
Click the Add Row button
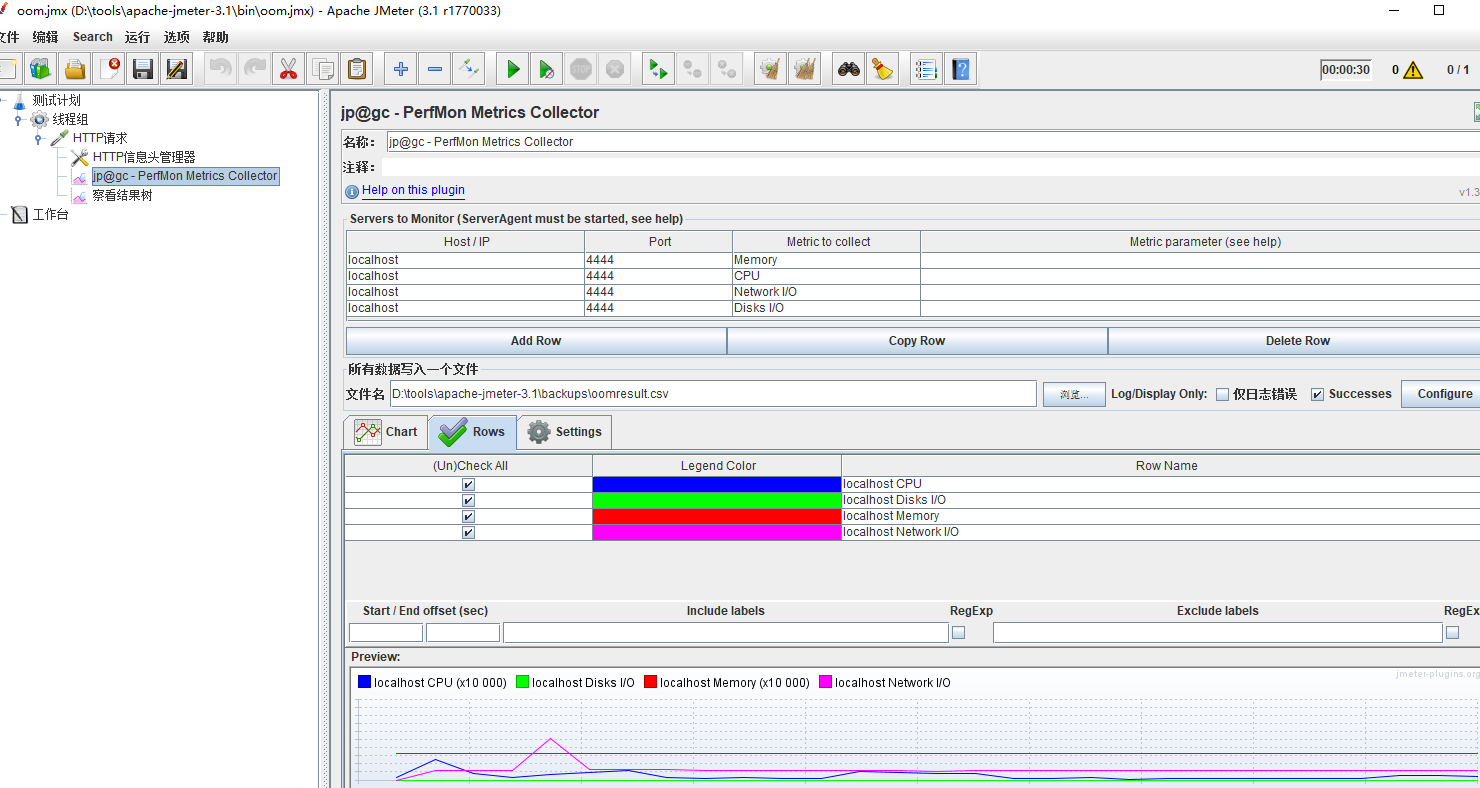pyautogui.click(x=536, y=341)
